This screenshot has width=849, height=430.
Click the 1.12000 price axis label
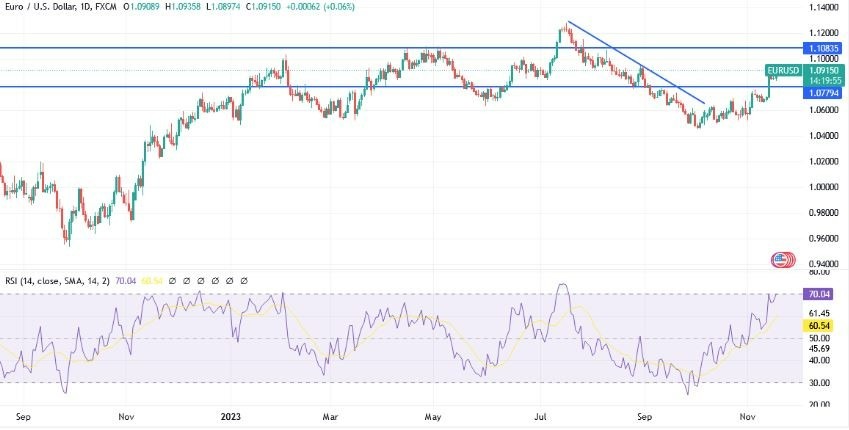point(824,33)
